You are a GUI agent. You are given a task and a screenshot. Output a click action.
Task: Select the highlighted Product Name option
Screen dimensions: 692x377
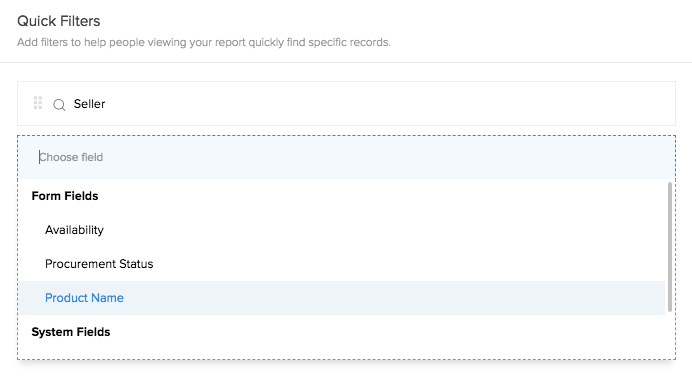point(84,298)
